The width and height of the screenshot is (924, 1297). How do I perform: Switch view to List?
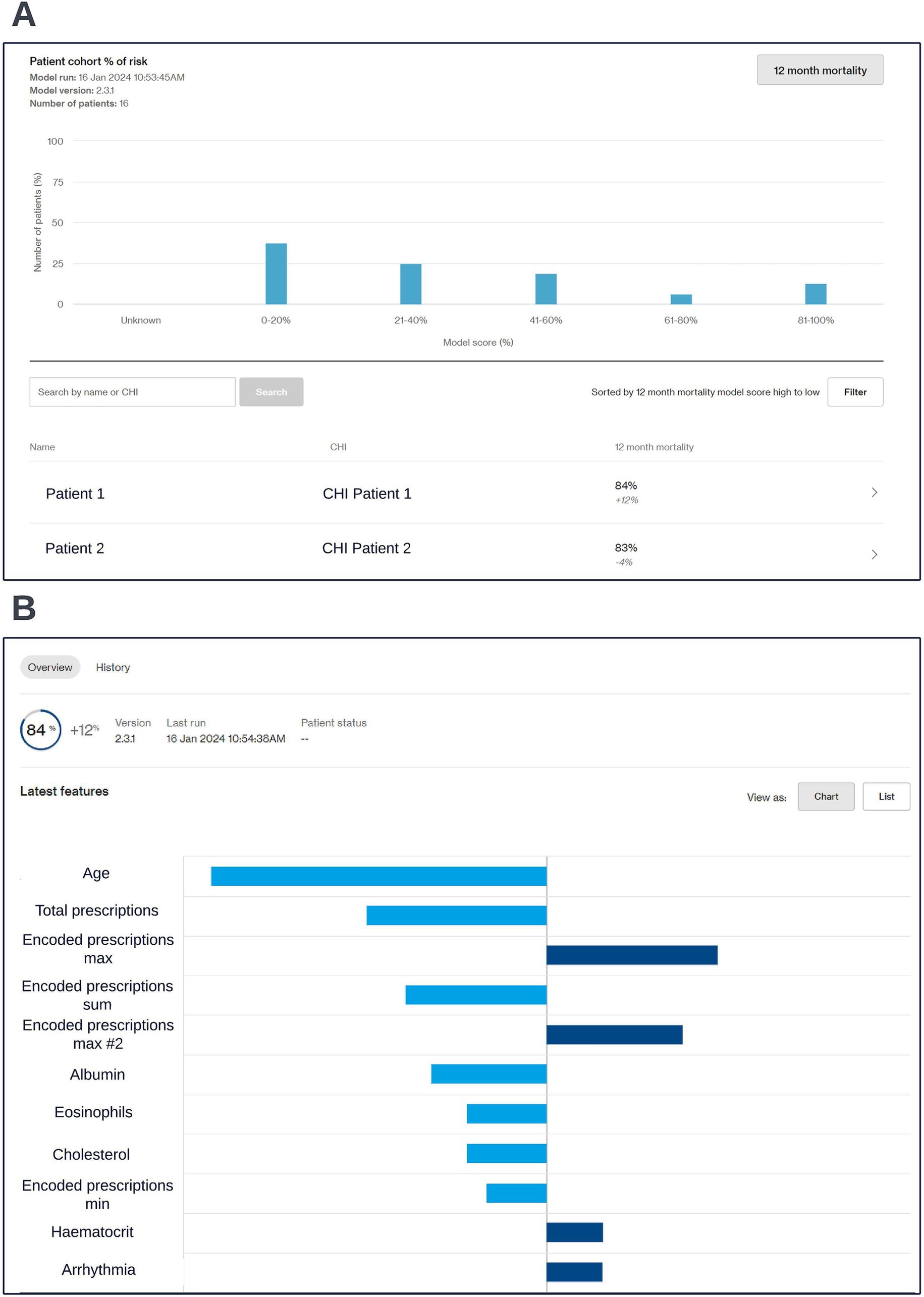[x=886, y=796]
